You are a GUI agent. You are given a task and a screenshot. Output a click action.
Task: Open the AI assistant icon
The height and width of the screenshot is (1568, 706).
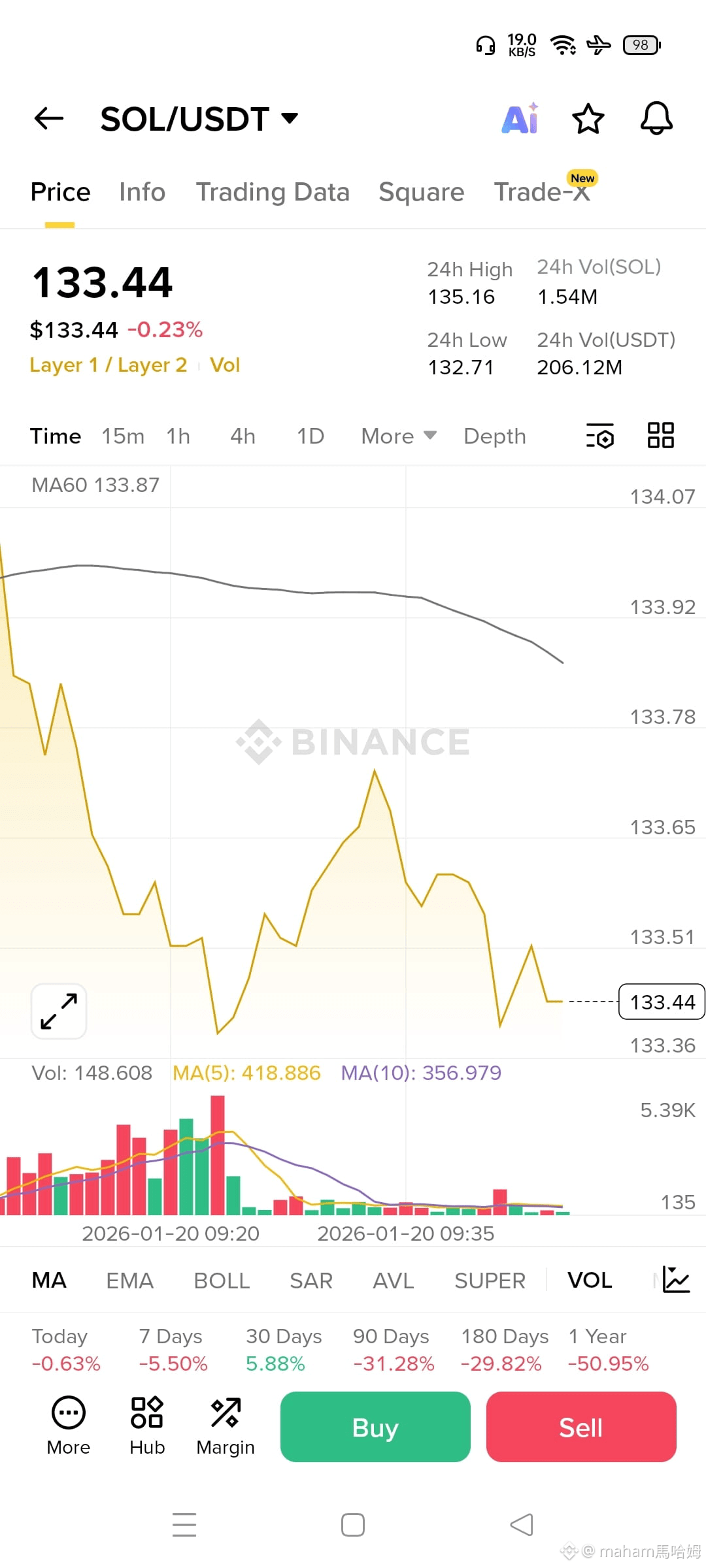520,119
